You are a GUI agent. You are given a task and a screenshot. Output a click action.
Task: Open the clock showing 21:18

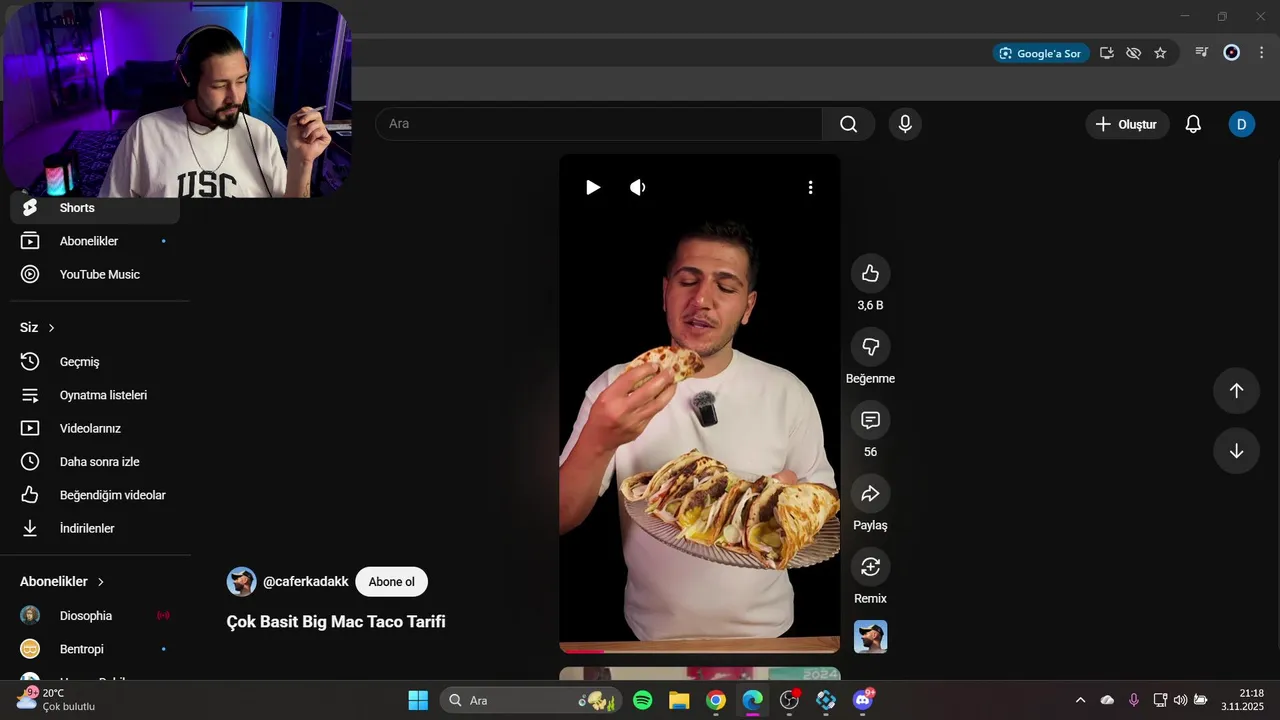1243,699
